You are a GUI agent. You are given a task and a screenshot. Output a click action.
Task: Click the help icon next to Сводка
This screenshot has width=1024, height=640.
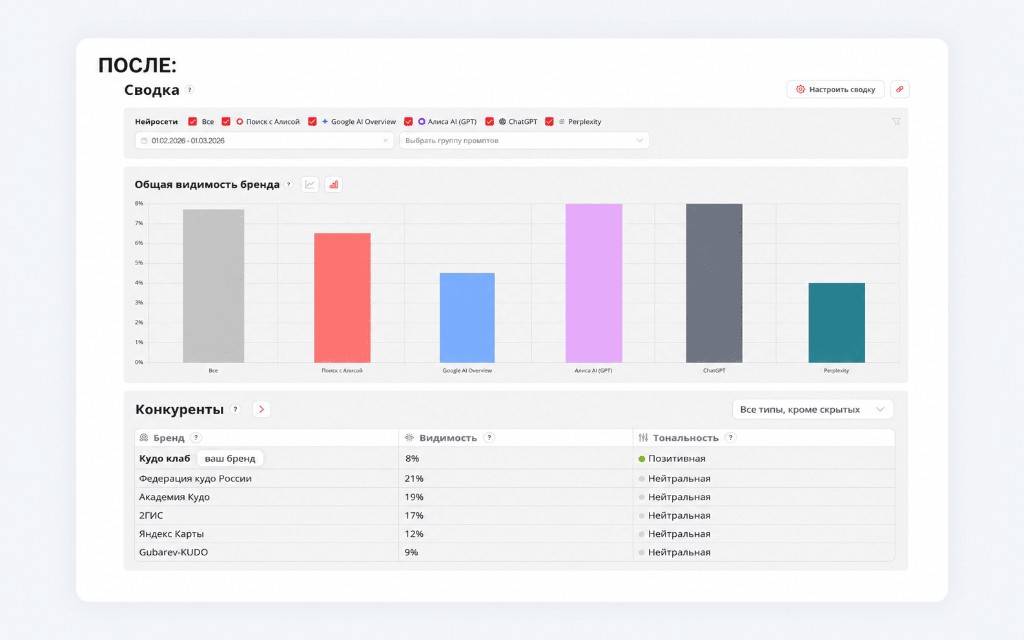189,90
